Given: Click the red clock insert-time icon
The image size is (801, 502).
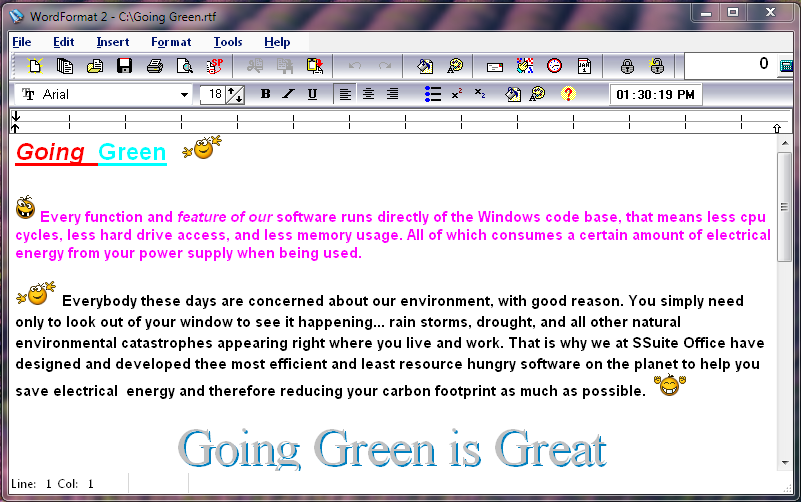Looking at the screenshot, I should 554,67.
